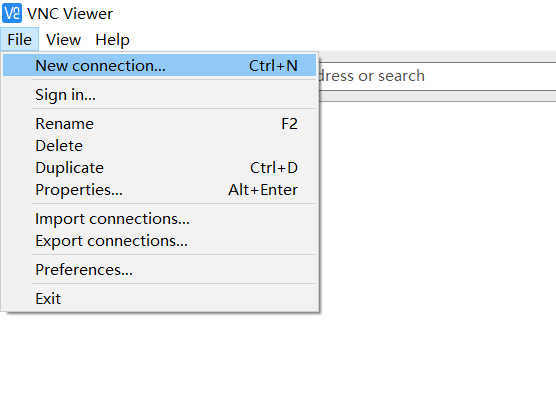Close the open File menu
The height and width of the screenshot is (418, 556).
pos(20,39)
